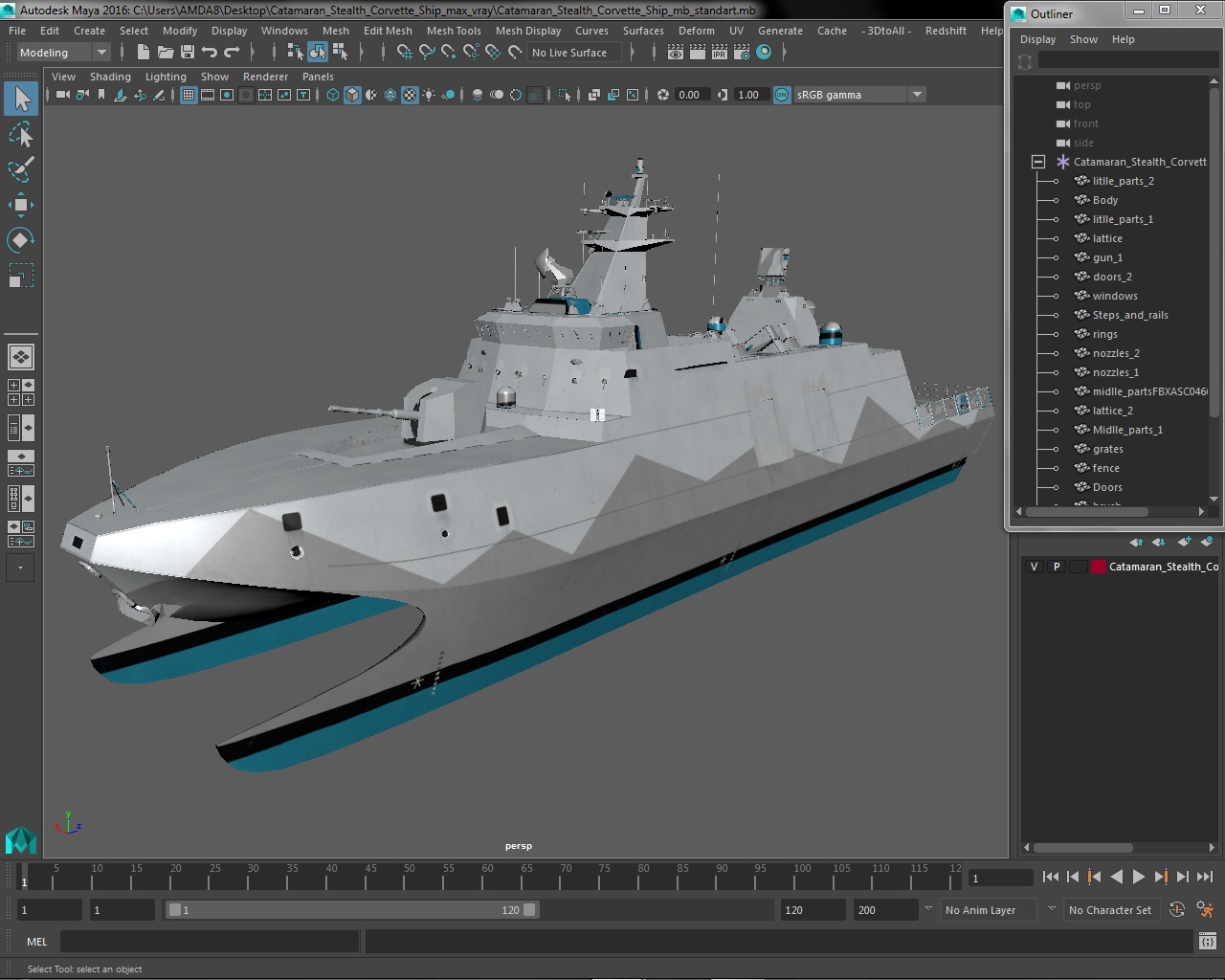This screenshot has width=1225, height=980.
Task: Open the Edit Mesh menu
Action: tap(388, 31)
